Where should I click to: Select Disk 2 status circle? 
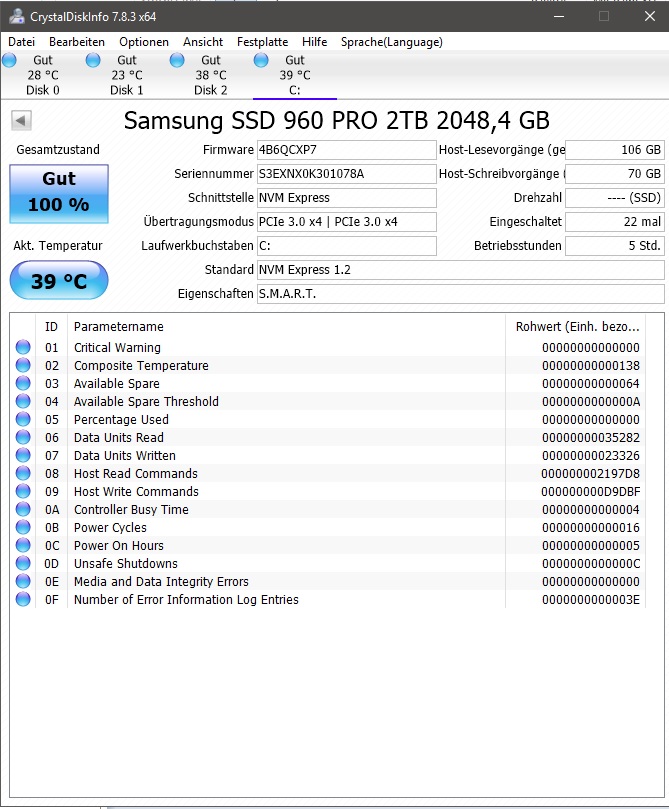[177, 60]
